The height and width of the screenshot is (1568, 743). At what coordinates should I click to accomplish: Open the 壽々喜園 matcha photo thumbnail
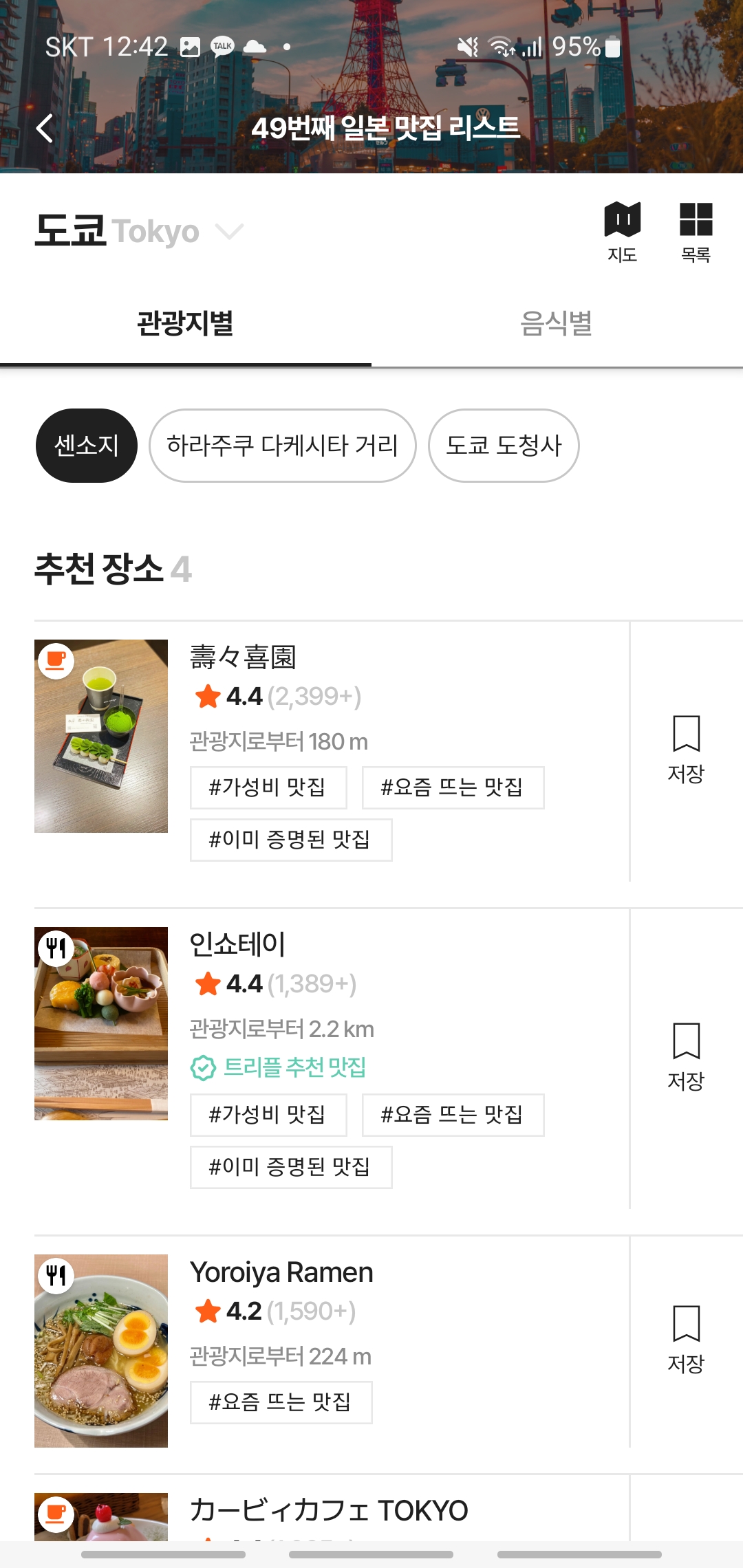[x=101, y=736]
